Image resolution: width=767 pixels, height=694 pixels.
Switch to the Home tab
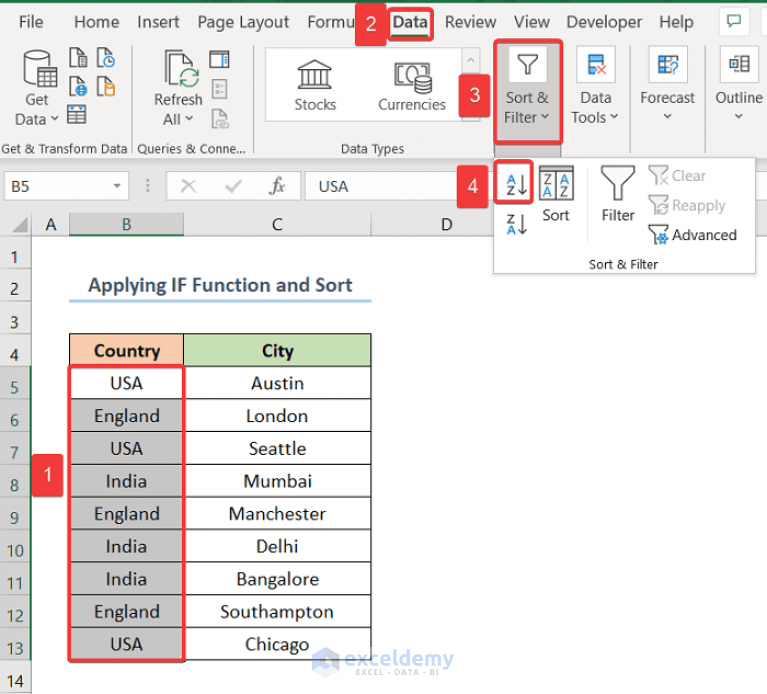[96, 22]
